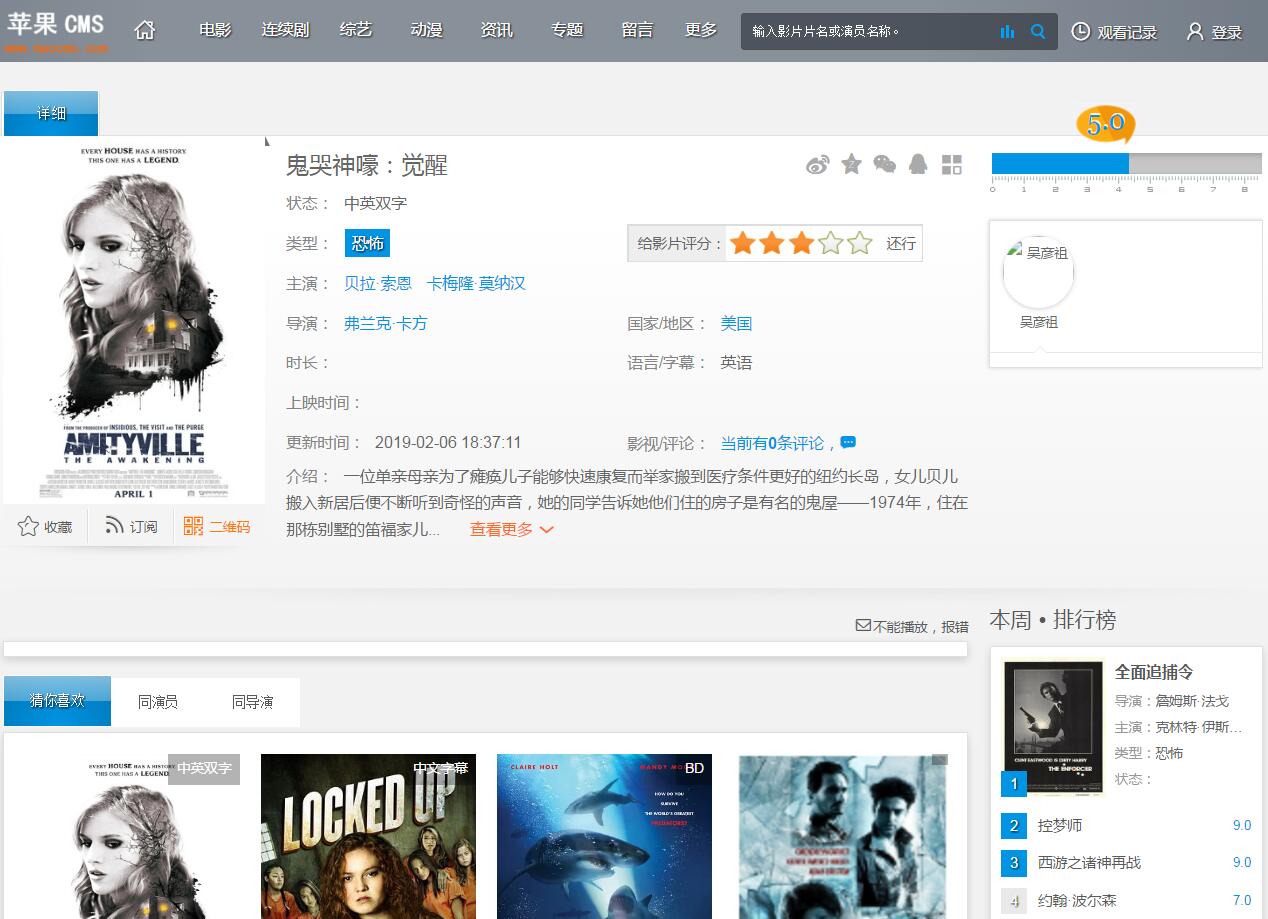Share to QQ Zone star icon
1268x919 pixels.
click(x=851, y=164)
